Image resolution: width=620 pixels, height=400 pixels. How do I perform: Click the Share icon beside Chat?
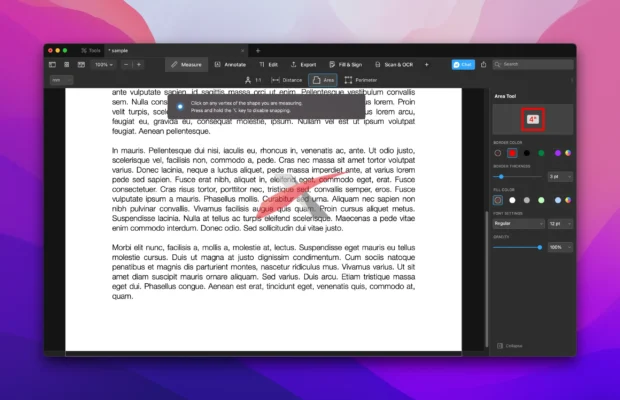click(484, 64)
